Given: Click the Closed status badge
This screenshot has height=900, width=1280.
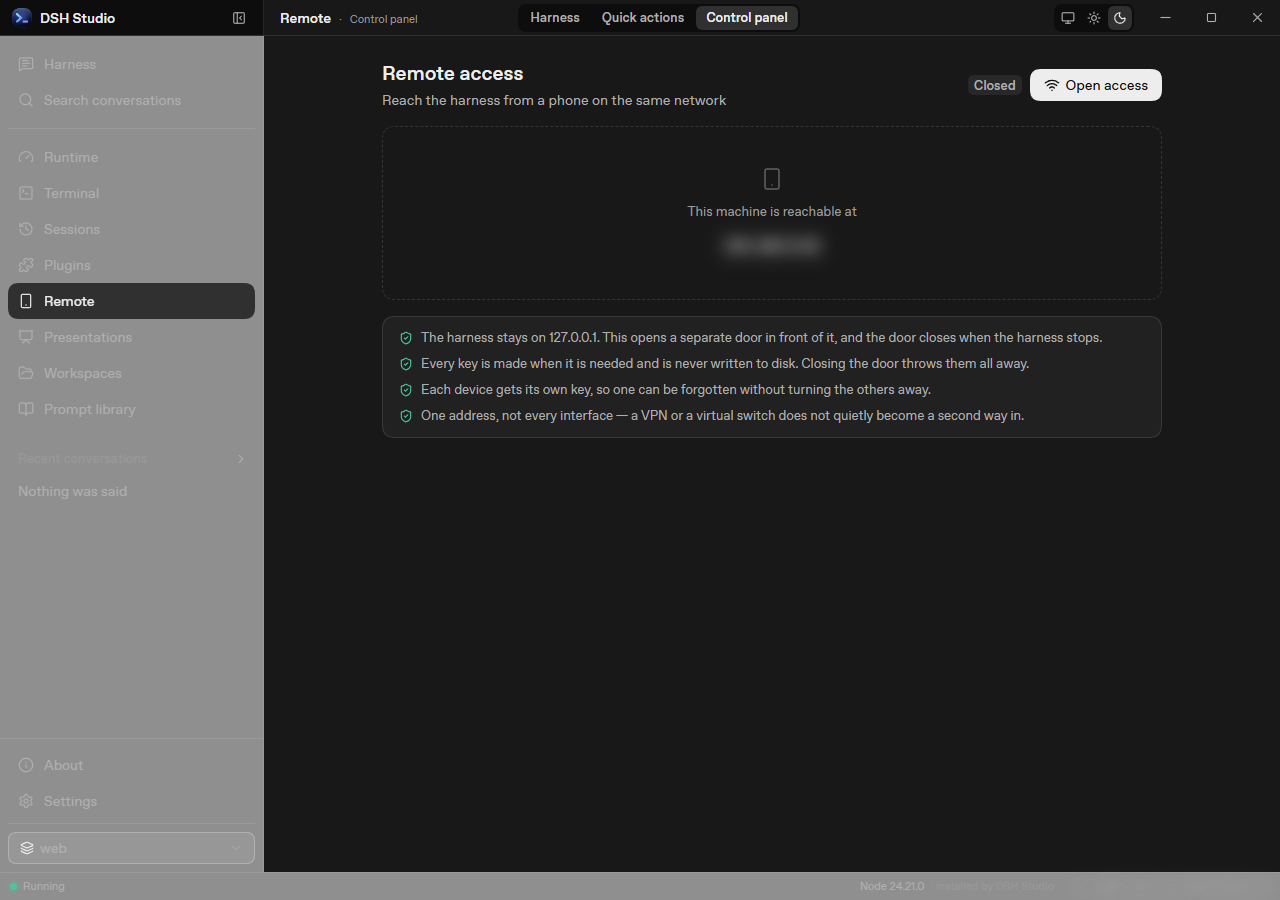Looking at the screenshot, I should (994, 85).
